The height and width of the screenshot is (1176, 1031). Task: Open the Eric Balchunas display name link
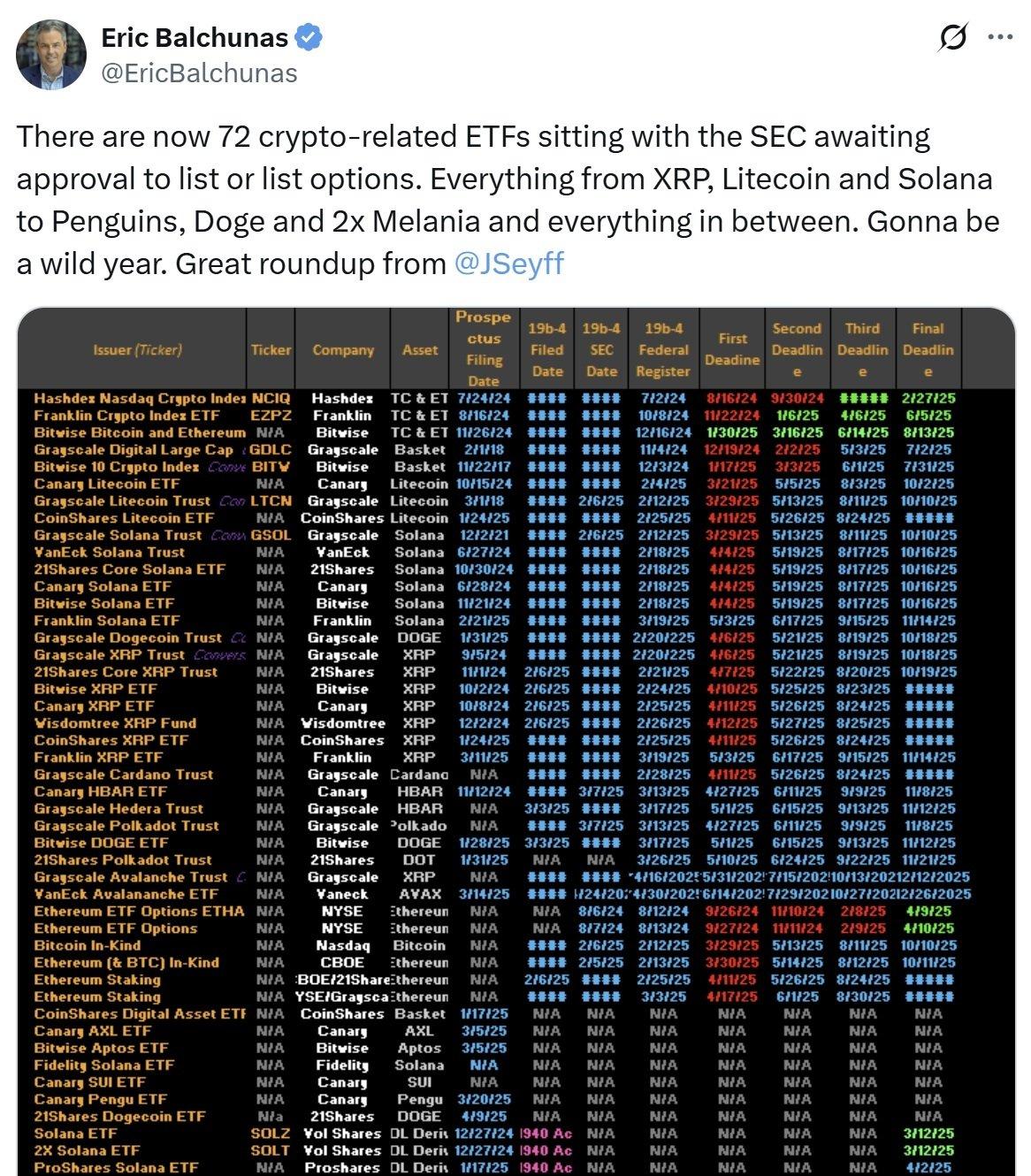[195, 38]
